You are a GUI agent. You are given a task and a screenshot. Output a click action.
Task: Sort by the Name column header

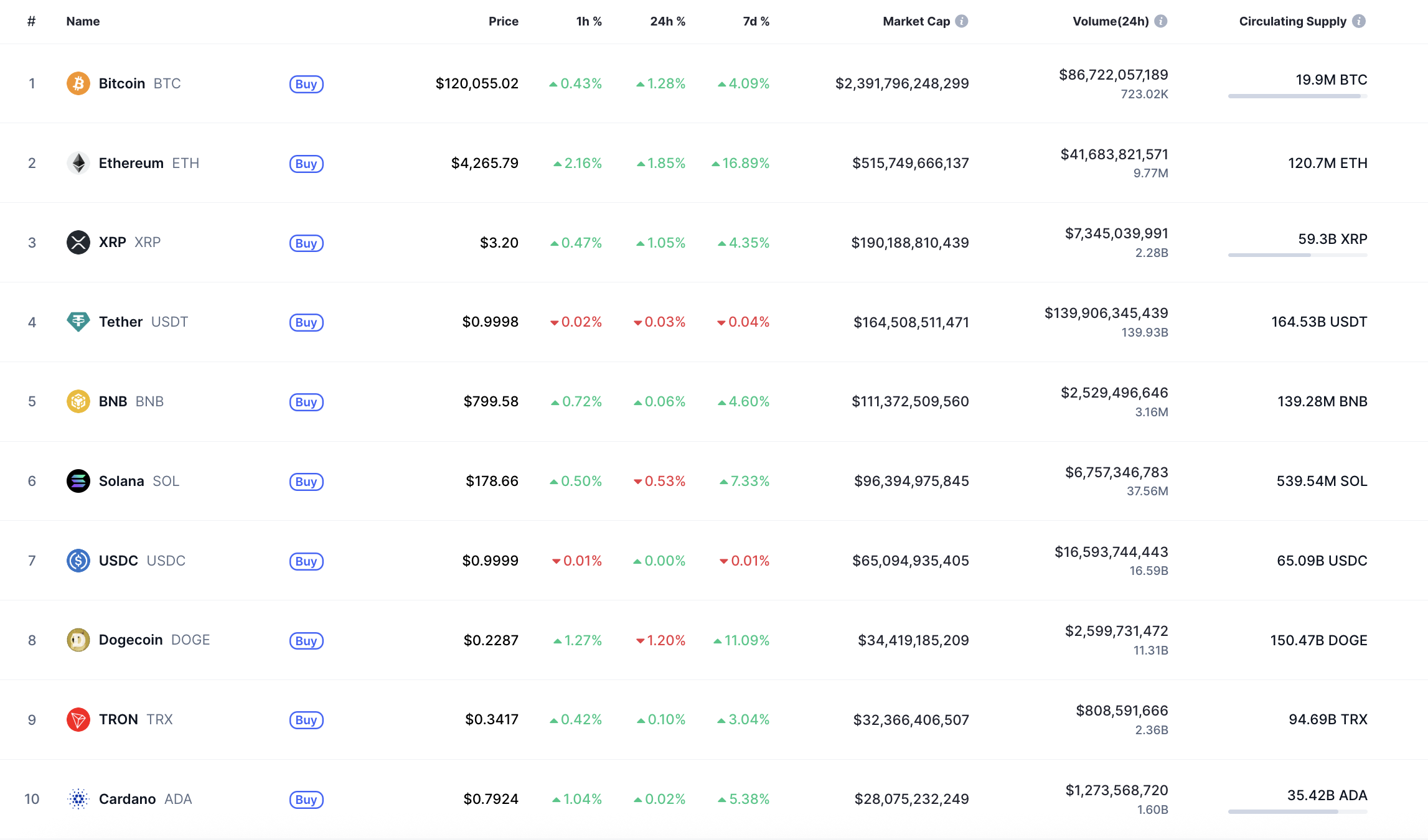[83, 21]
